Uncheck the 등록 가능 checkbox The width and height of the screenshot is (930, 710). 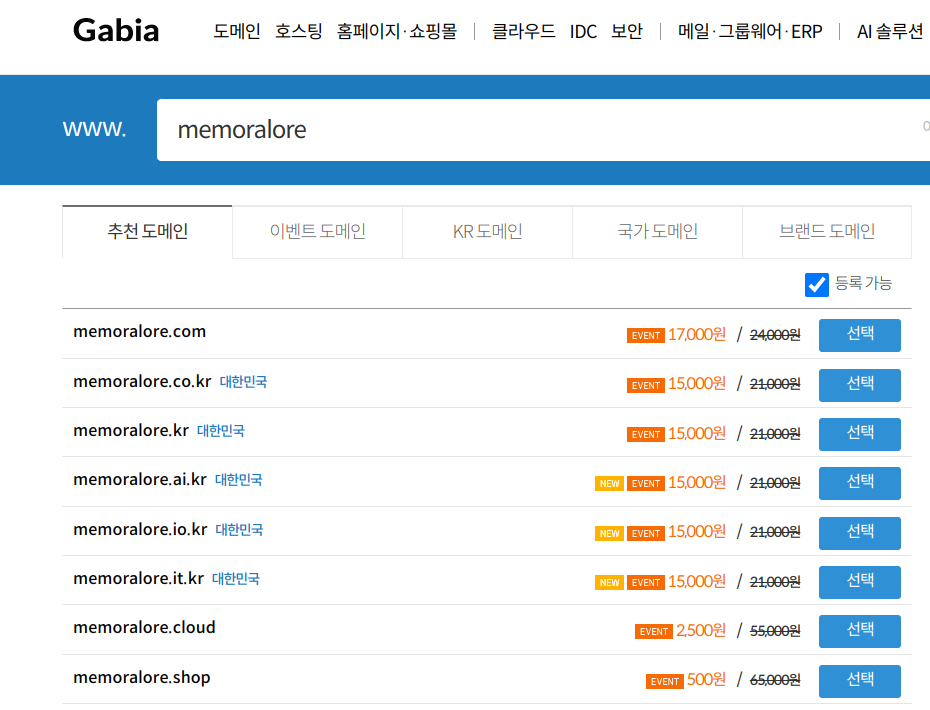pos(817,285)
